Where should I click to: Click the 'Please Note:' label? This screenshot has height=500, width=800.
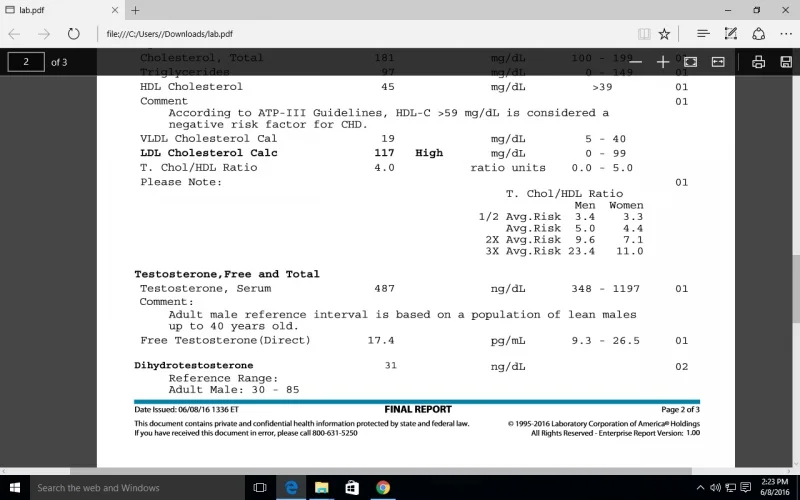181,182
